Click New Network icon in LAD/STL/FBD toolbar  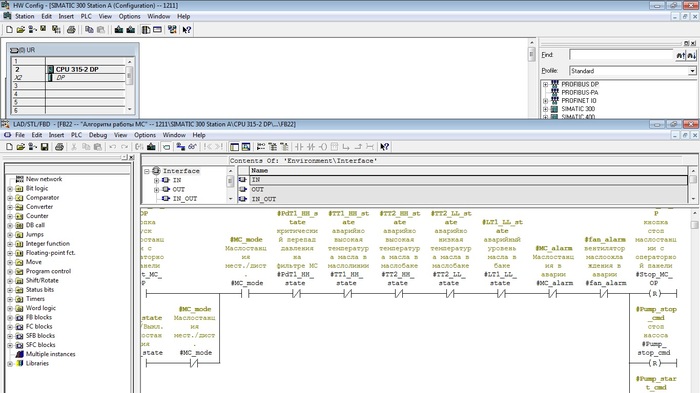coord(261,146)
